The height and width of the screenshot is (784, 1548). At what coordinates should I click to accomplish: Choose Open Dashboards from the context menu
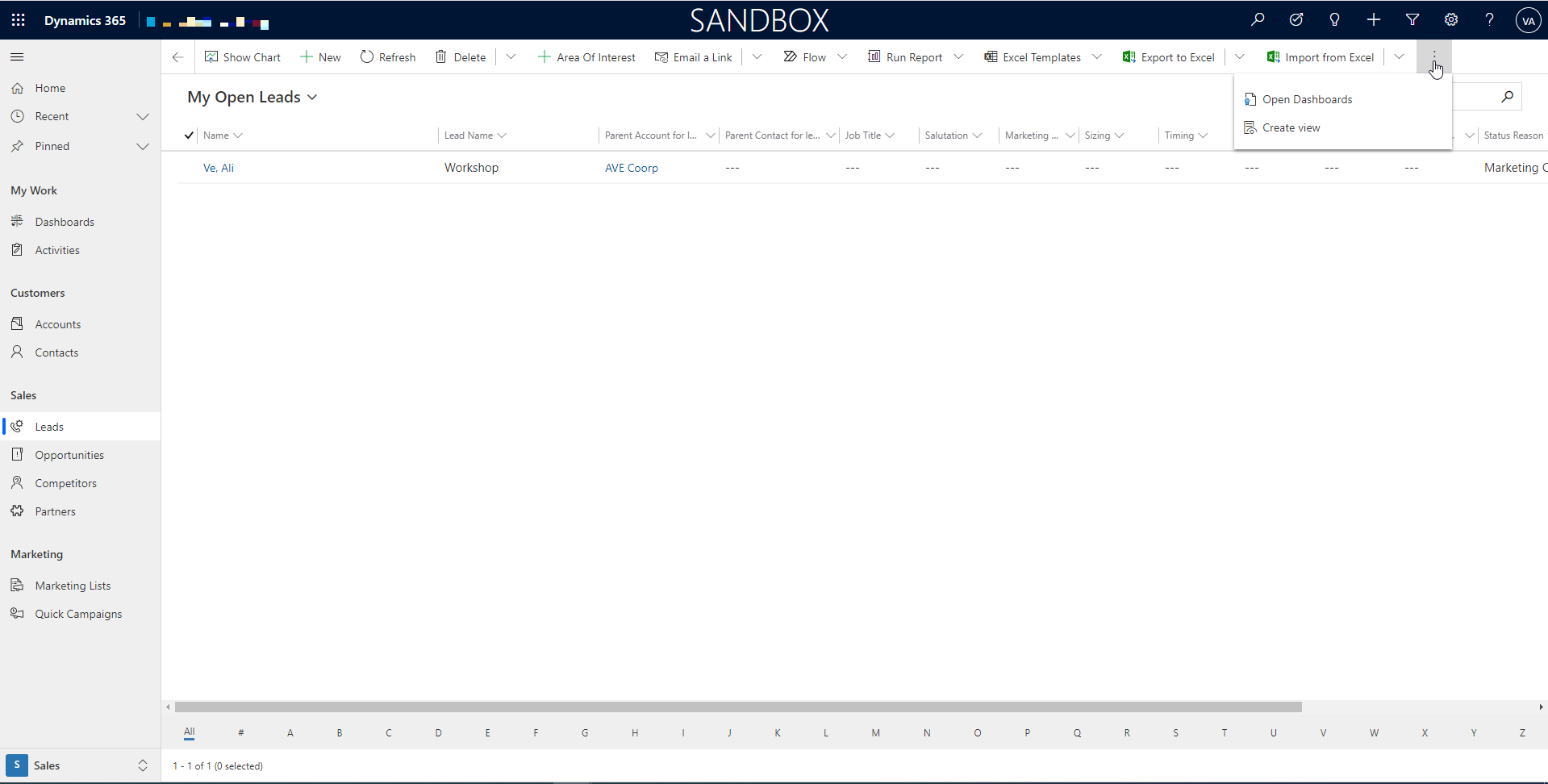[1307, 99]
